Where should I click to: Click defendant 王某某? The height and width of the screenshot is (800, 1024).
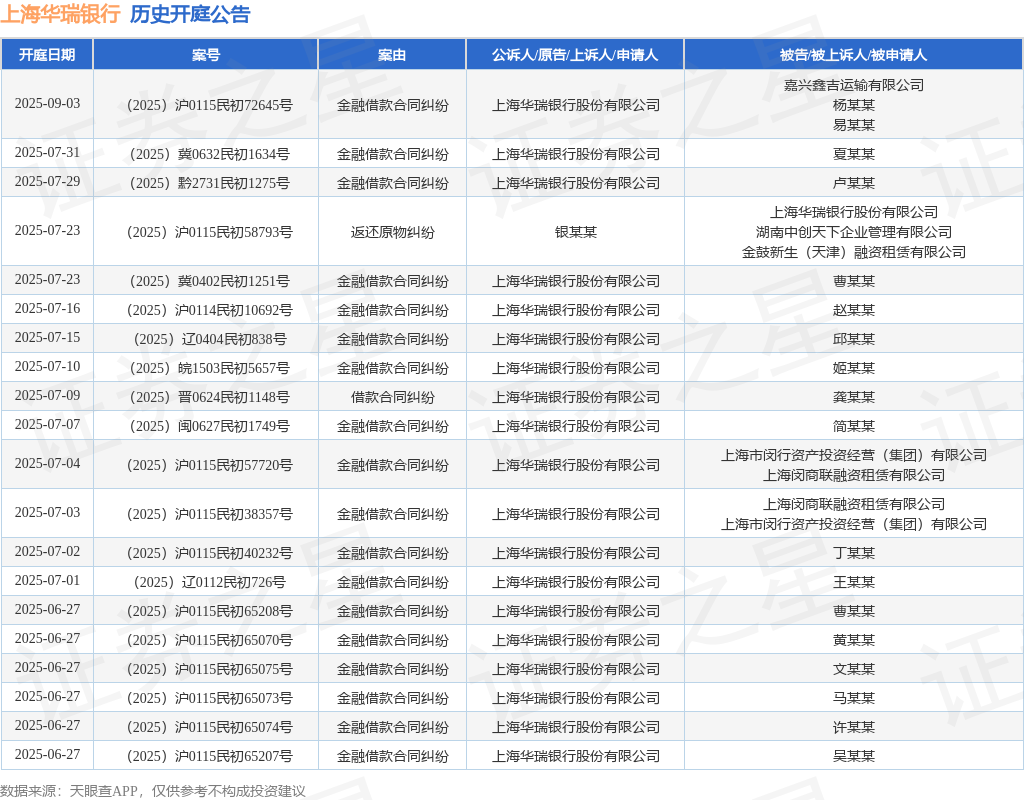coord(854,582)
